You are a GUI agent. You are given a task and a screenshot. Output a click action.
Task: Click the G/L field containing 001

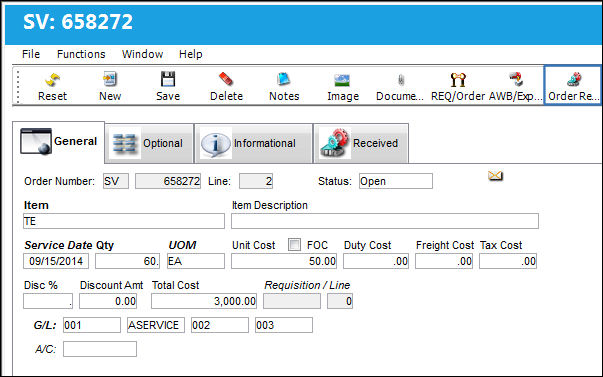(92, 325)
